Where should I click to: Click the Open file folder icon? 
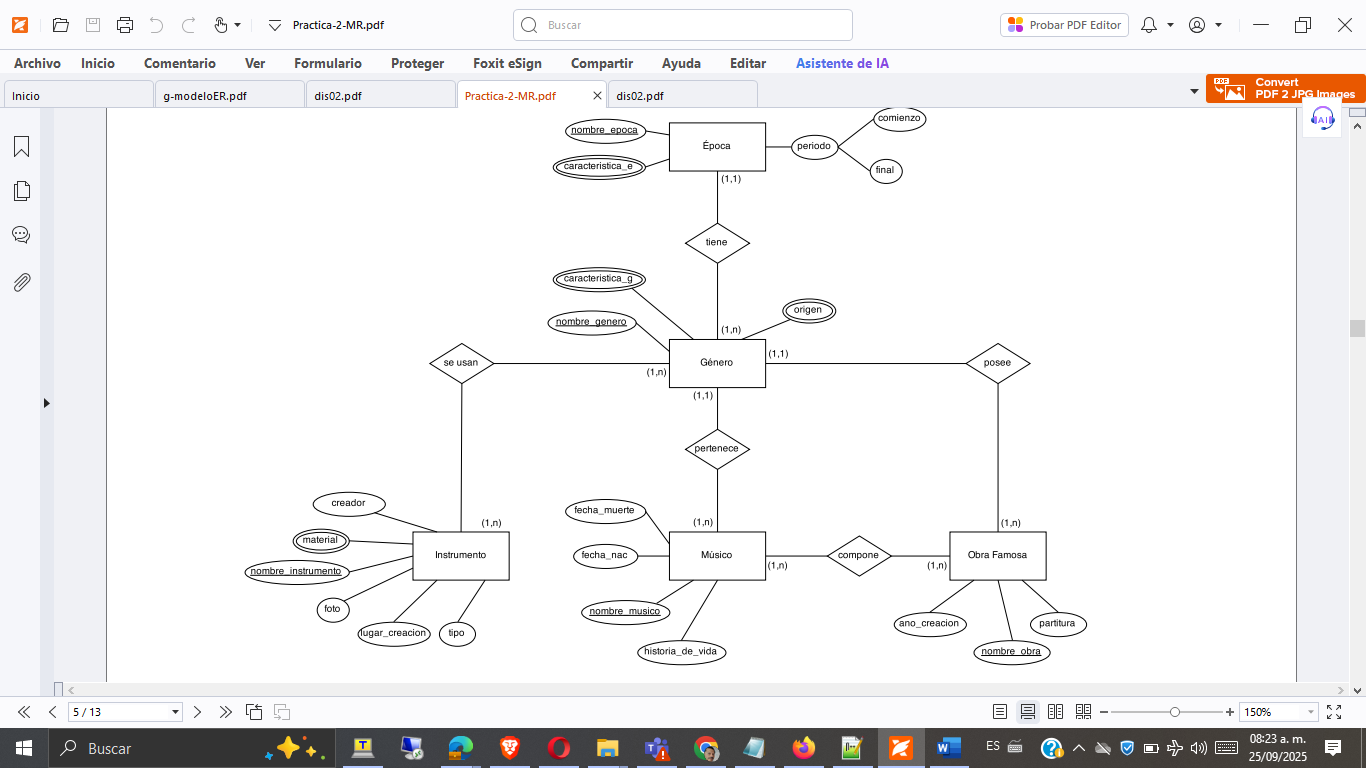click(x=60, y=25)
